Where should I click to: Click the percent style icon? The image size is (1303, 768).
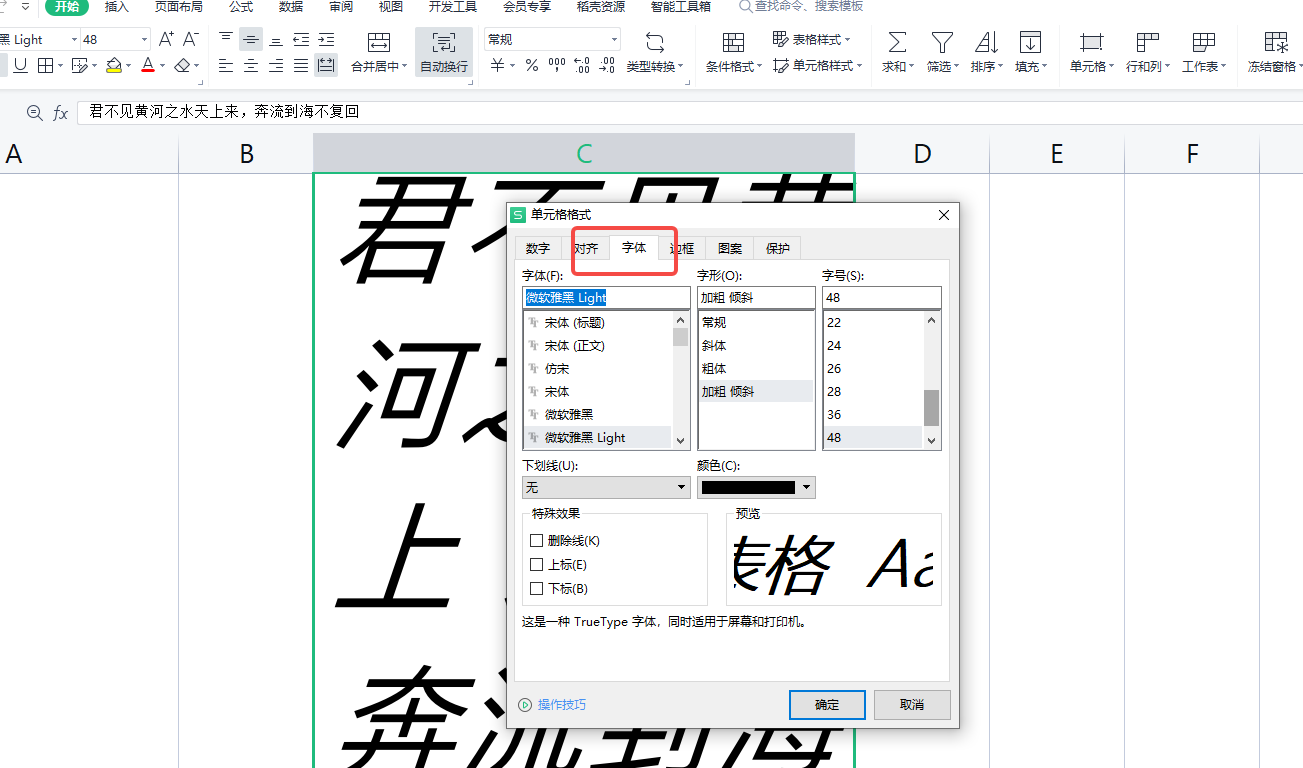(532, 66)
